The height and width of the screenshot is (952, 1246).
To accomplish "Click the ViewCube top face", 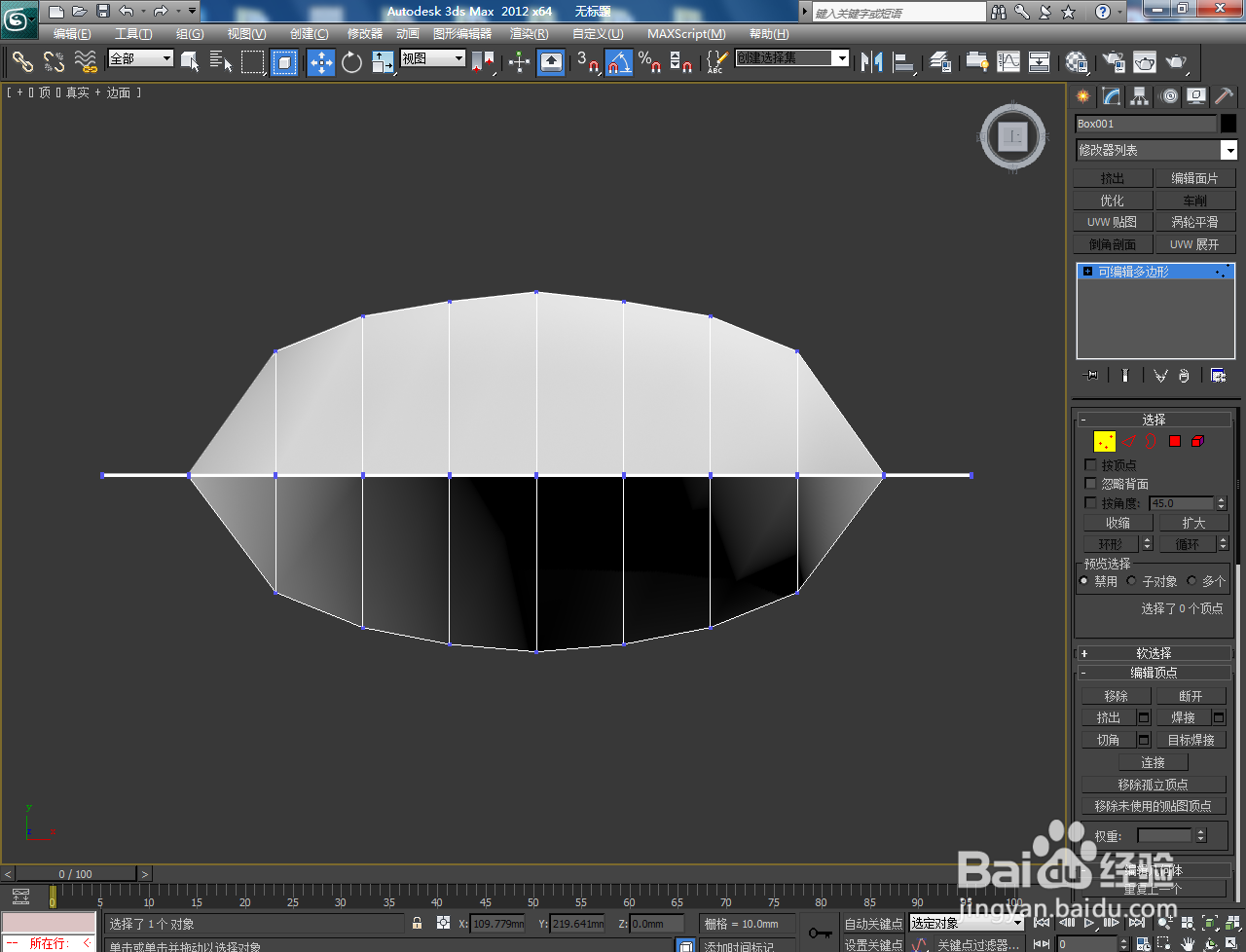I will pyautogui.click(x=1013, y=136).
